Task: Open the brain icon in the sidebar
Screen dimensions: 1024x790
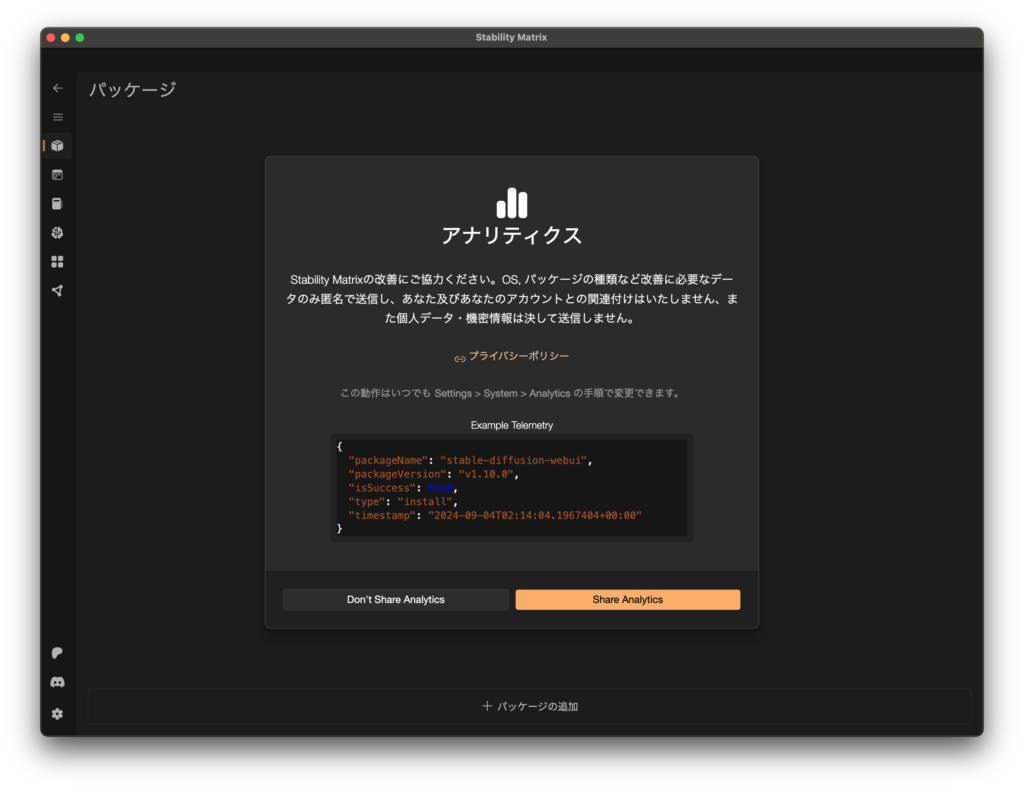Action: 57,233
